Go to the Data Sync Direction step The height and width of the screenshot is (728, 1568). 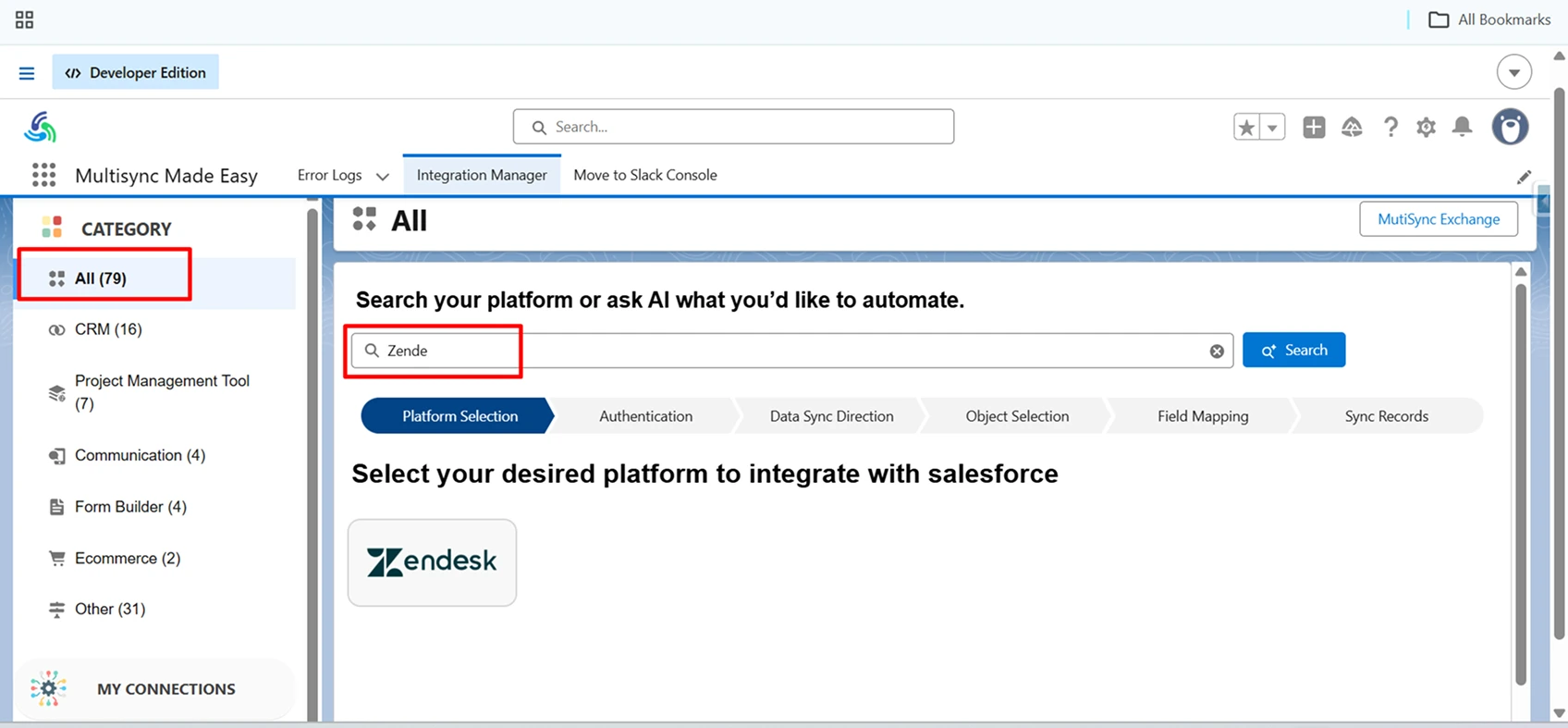[x=831, y=416]
